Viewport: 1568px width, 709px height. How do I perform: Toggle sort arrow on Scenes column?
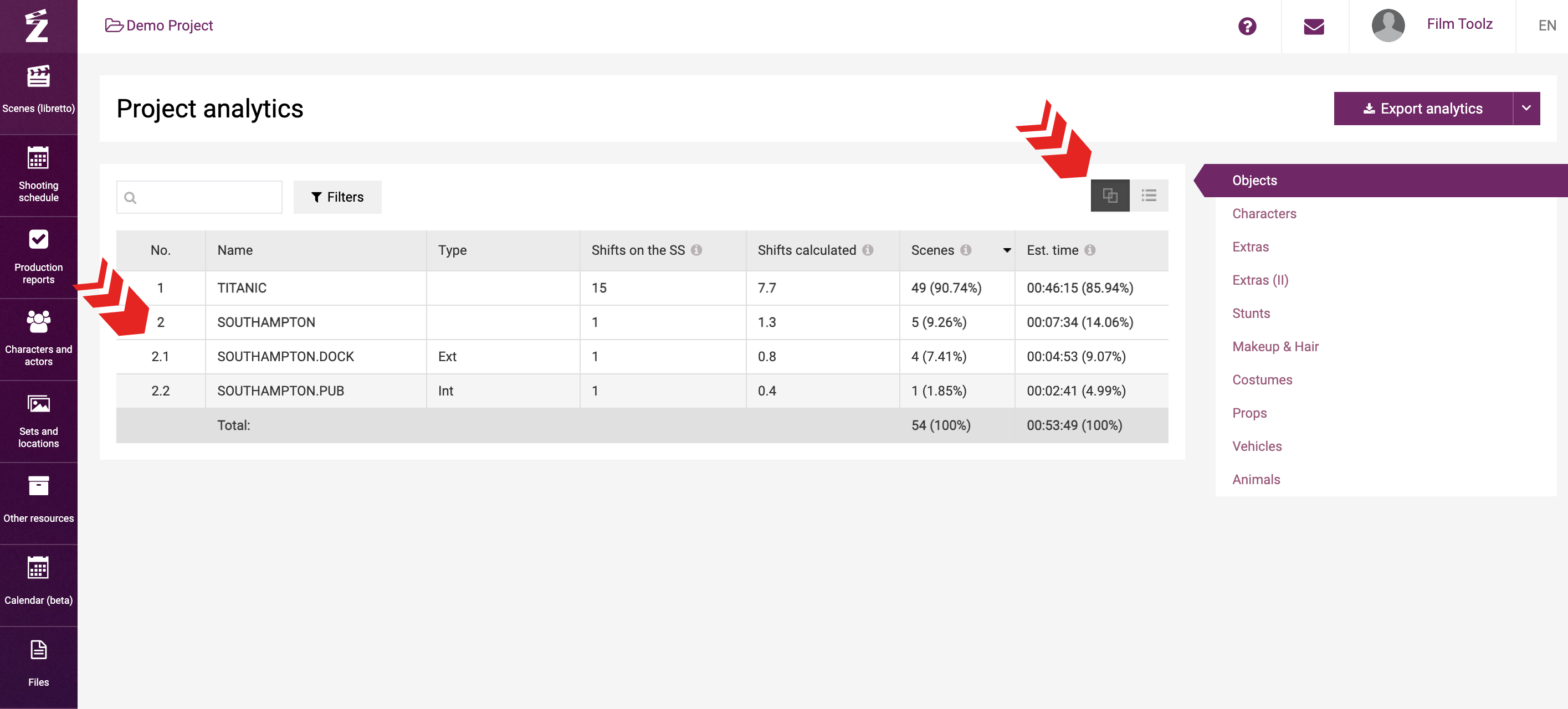1007,250
